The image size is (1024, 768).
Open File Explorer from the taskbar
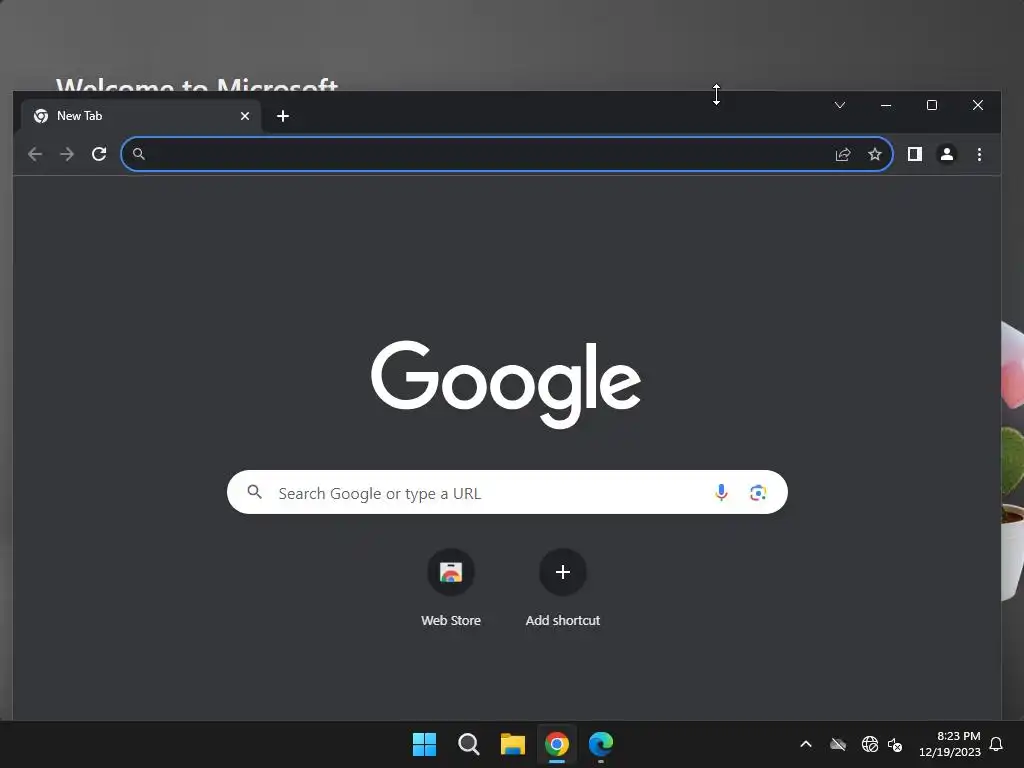pyautogui.click(x=513, y=744)
